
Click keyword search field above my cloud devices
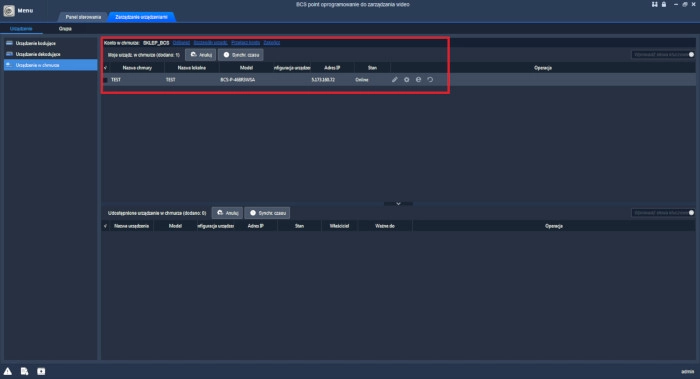click(x=663, y=54)
